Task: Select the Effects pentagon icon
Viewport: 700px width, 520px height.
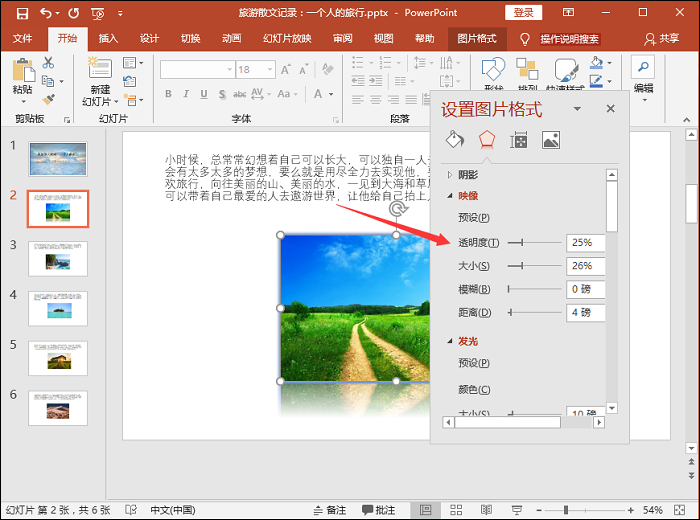Action: click(487, 139)
